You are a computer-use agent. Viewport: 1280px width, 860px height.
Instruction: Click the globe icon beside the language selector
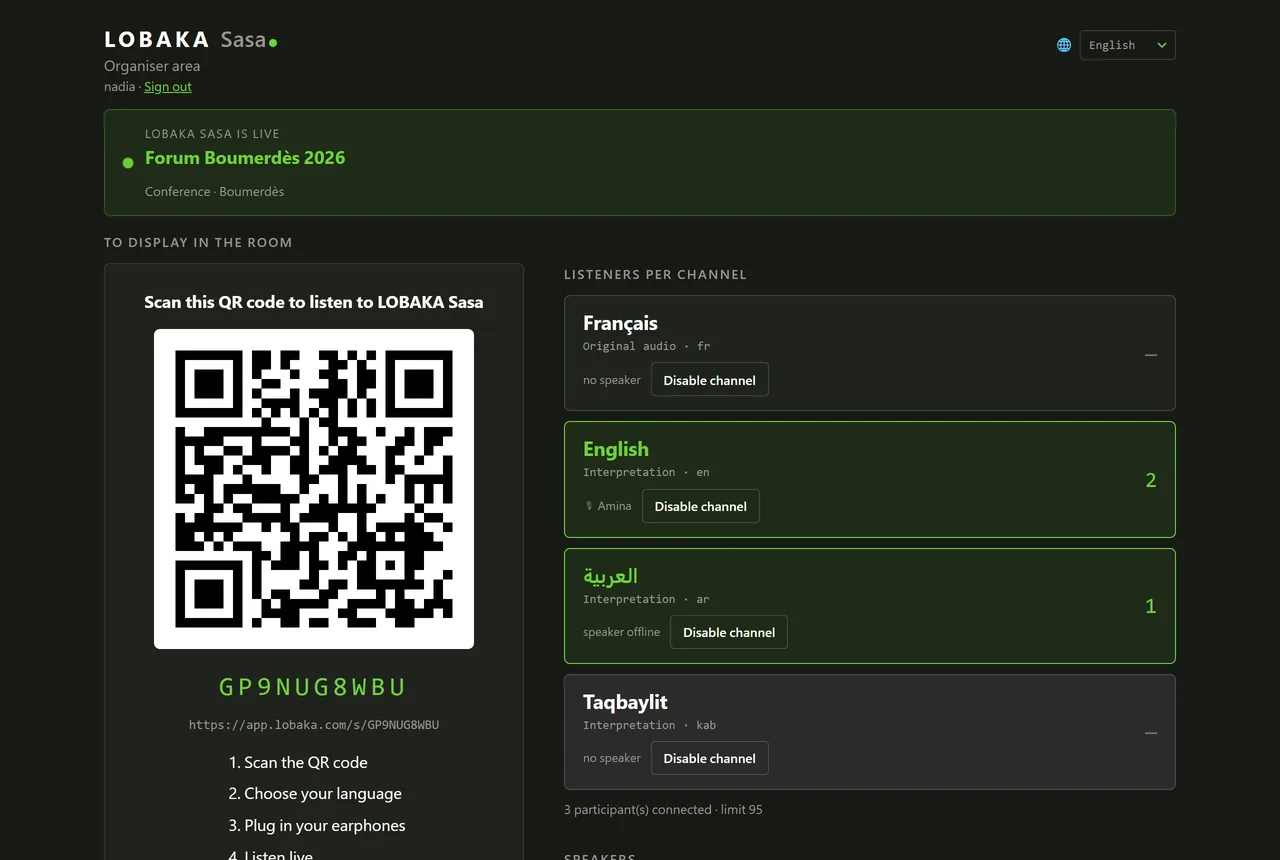(1064, 45)
